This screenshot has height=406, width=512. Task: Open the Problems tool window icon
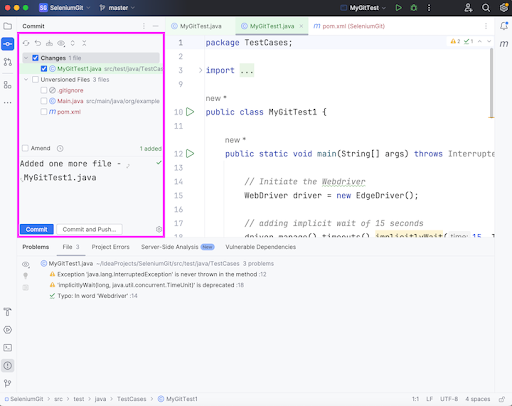point(7,366)
